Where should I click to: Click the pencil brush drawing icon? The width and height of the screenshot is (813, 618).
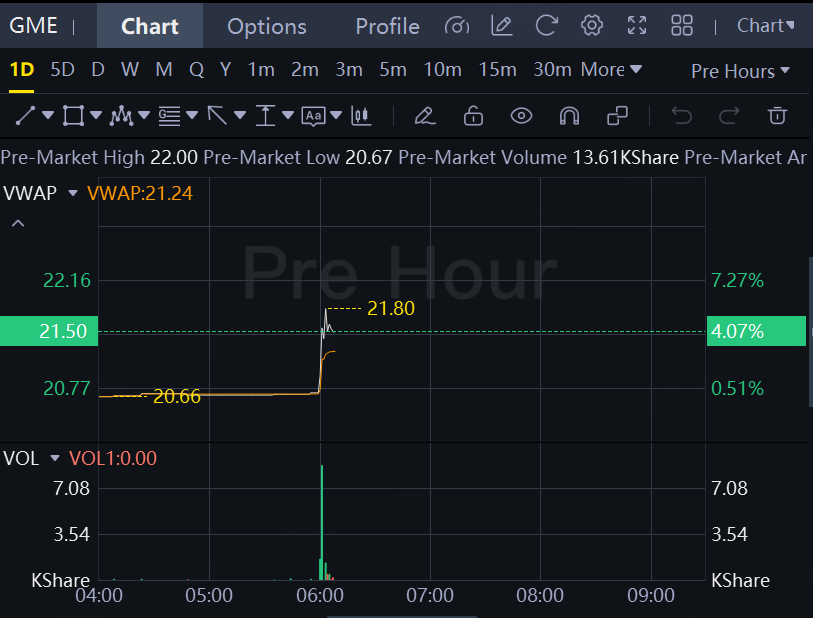tap(425, 116)
